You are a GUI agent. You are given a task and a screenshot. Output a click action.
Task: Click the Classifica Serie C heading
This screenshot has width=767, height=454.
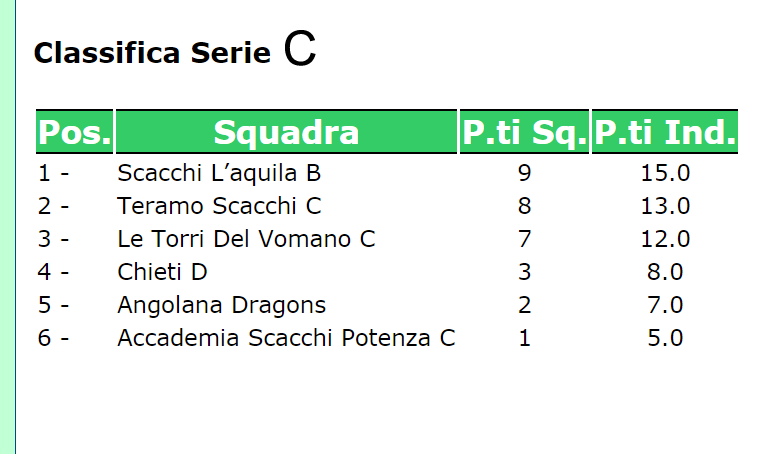click(x=175, y=49)
